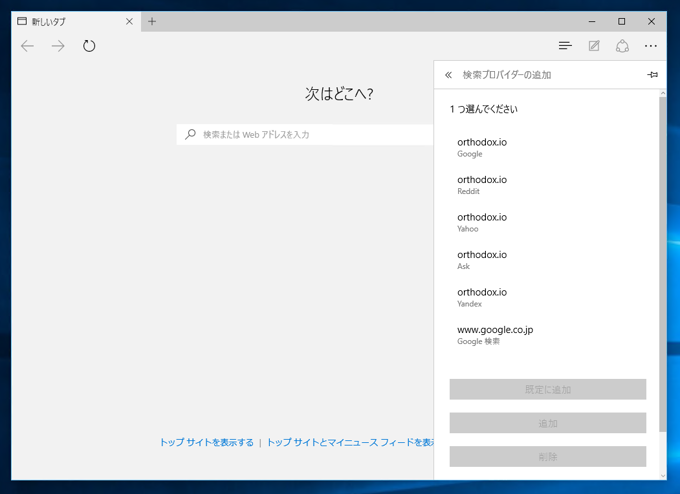The height and width of the screenshot is (494, 680).
Task: Select the 新しいタブ tab
Action: click(x=75, y=21)
